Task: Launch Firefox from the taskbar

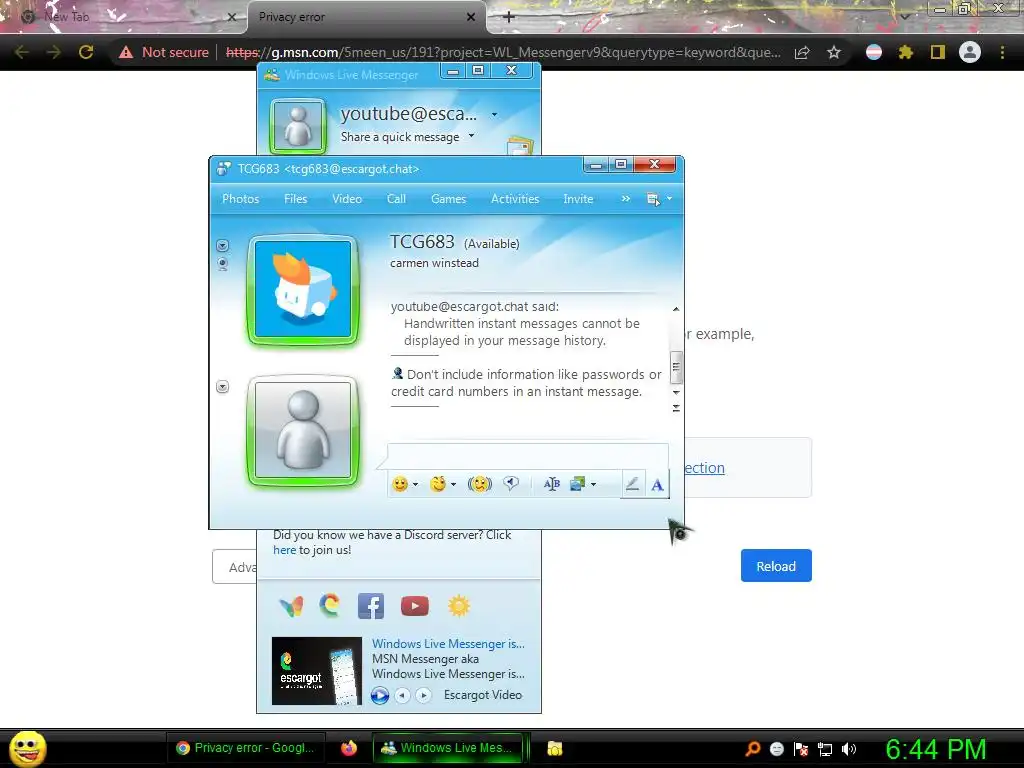Action: (349, 748)
